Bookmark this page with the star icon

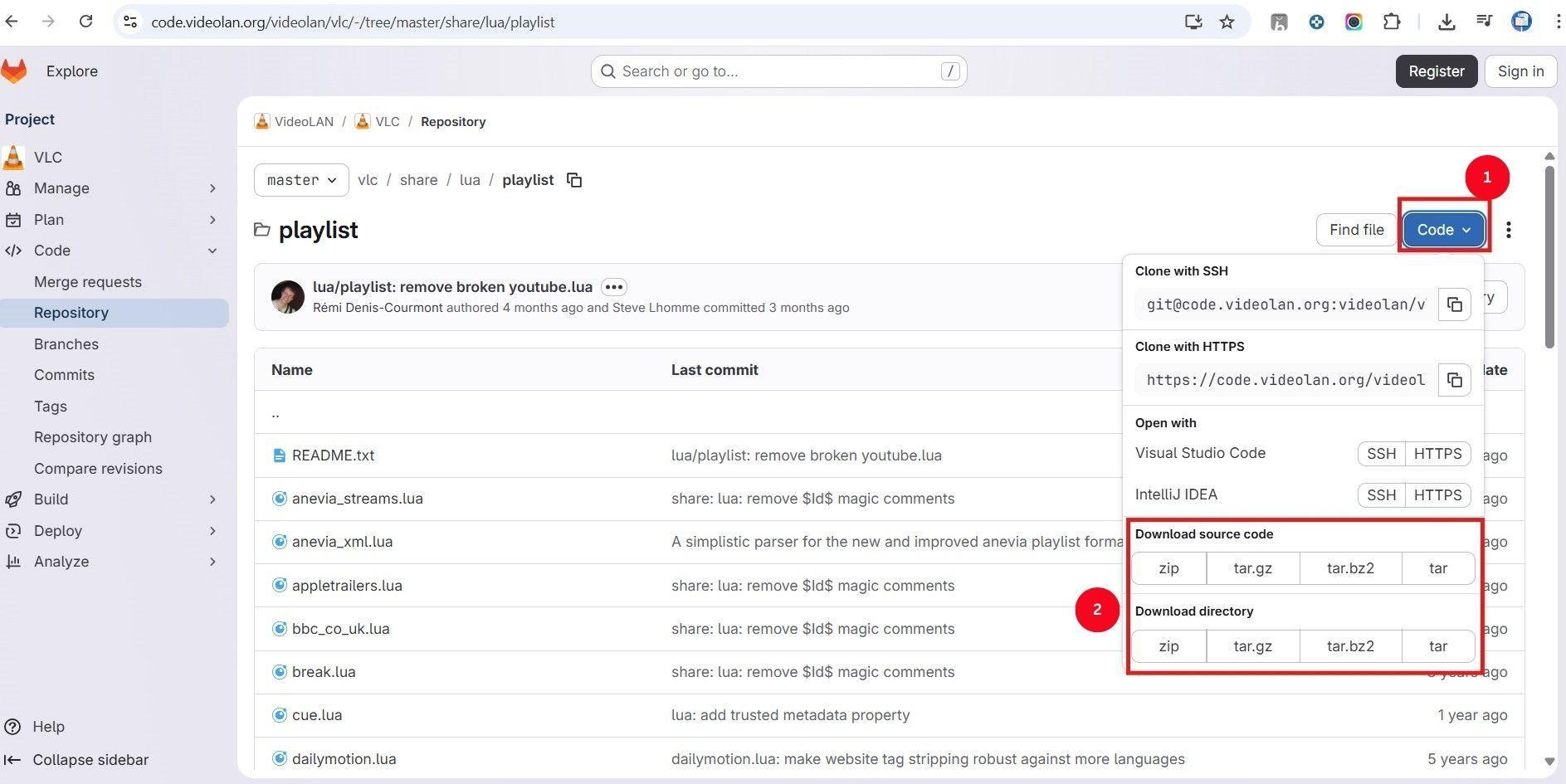click(x=1227, y=22)
